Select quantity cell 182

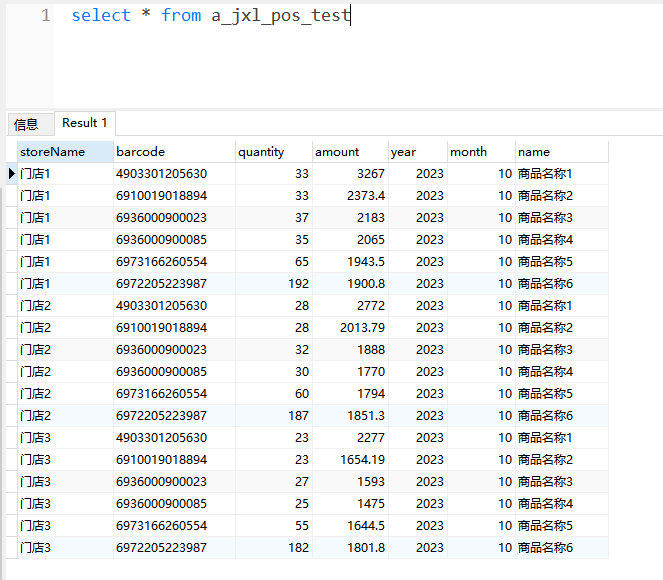tap(274, 547)
